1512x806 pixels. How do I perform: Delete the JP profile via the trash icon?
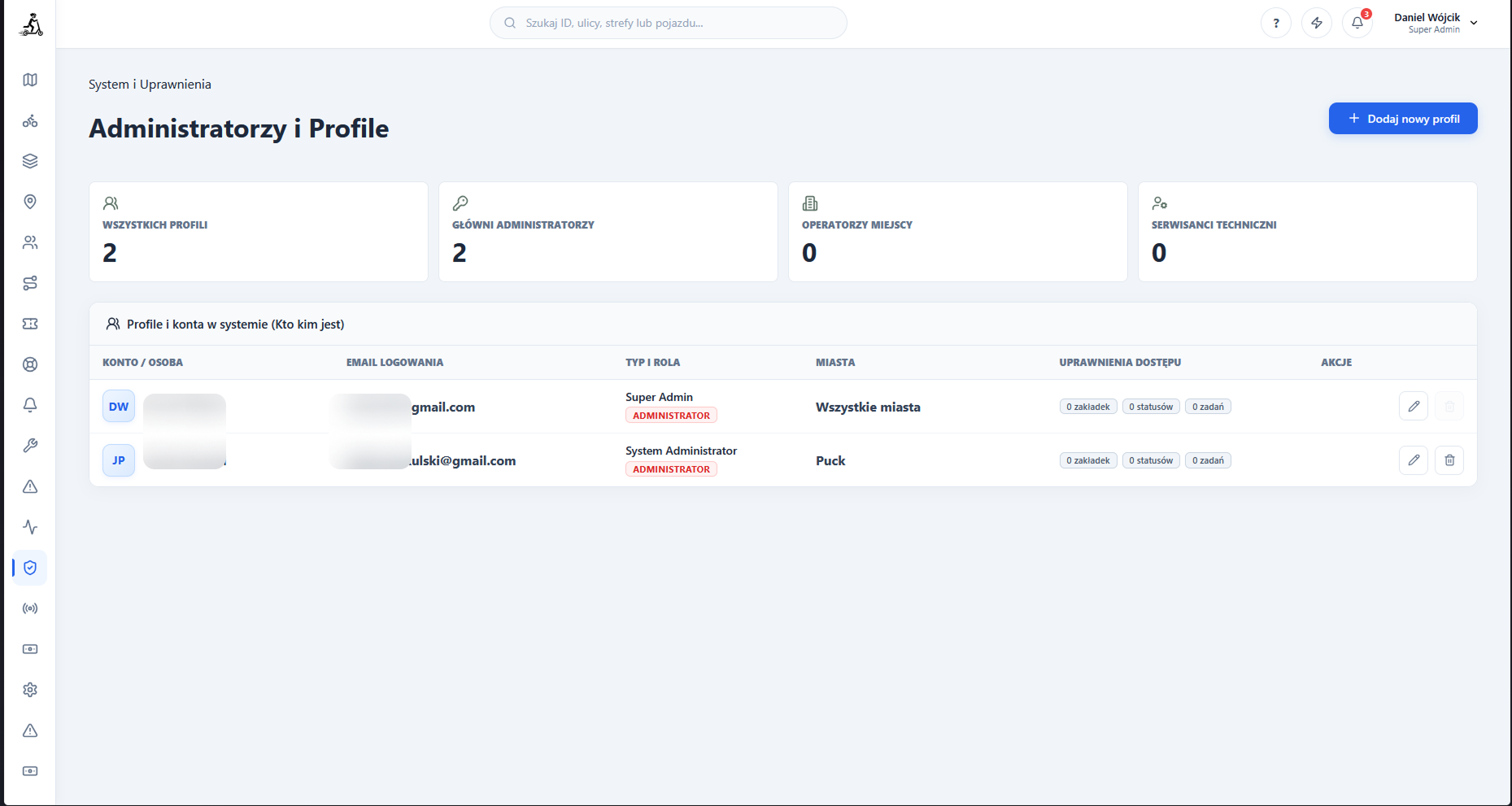tap(1449, 460)
